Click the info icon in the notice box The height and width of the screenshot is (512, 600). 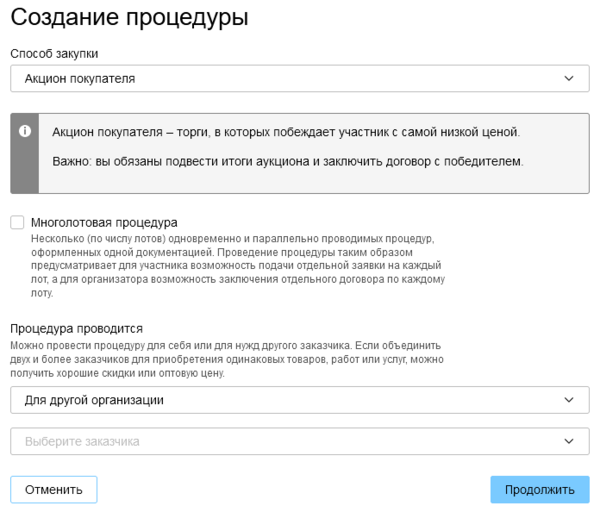pos(25,131)
